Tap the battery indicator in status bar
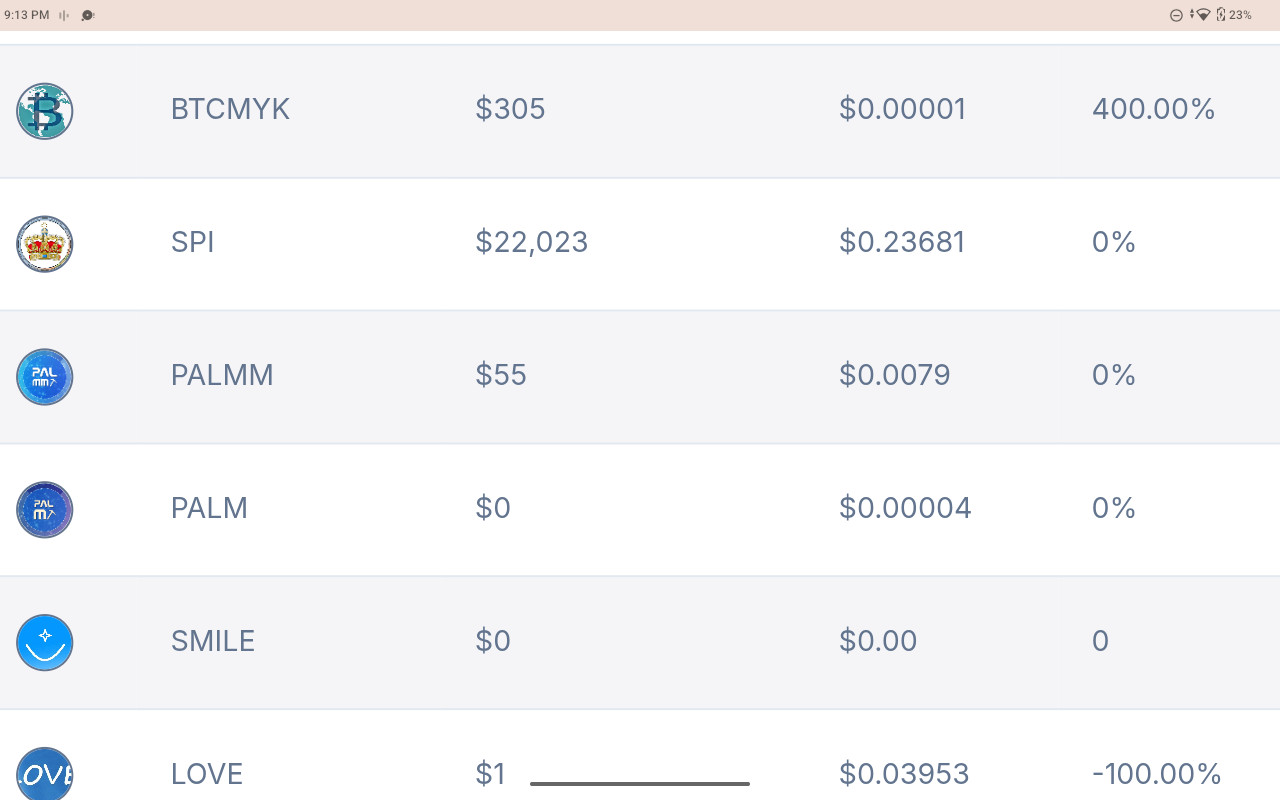 [x=1234, y=15]
